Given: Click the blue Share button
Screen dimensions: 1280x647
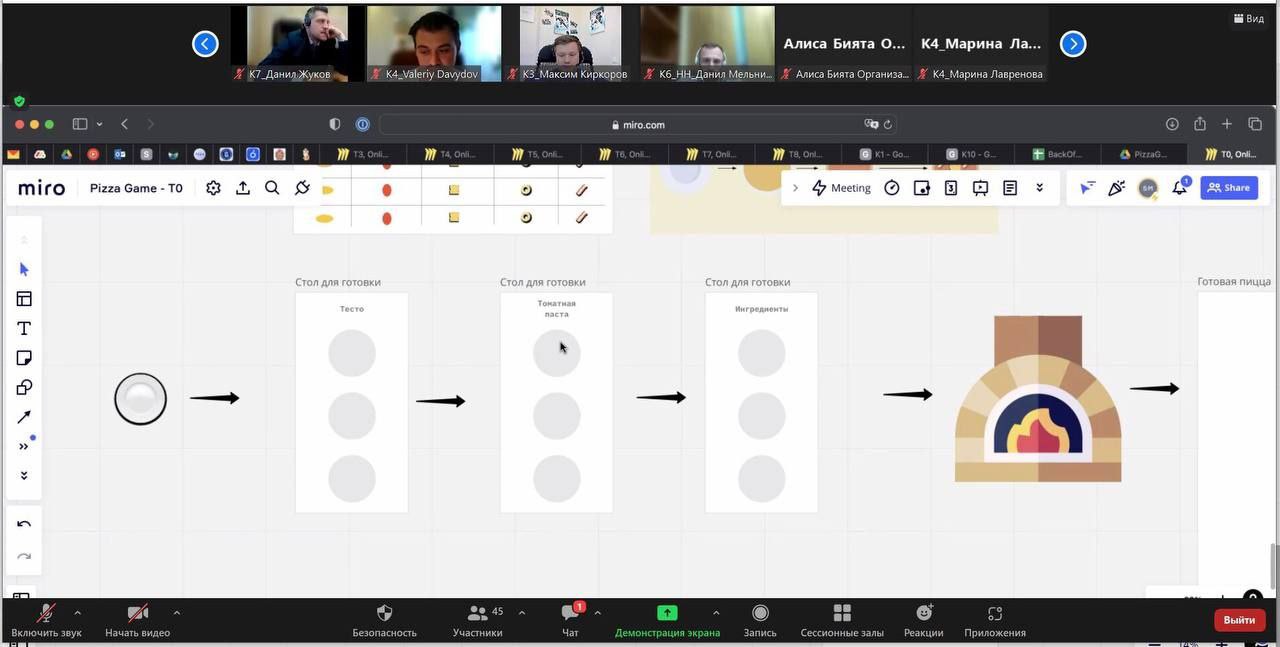Looking at the screenshot, I should coord(1229,188).
